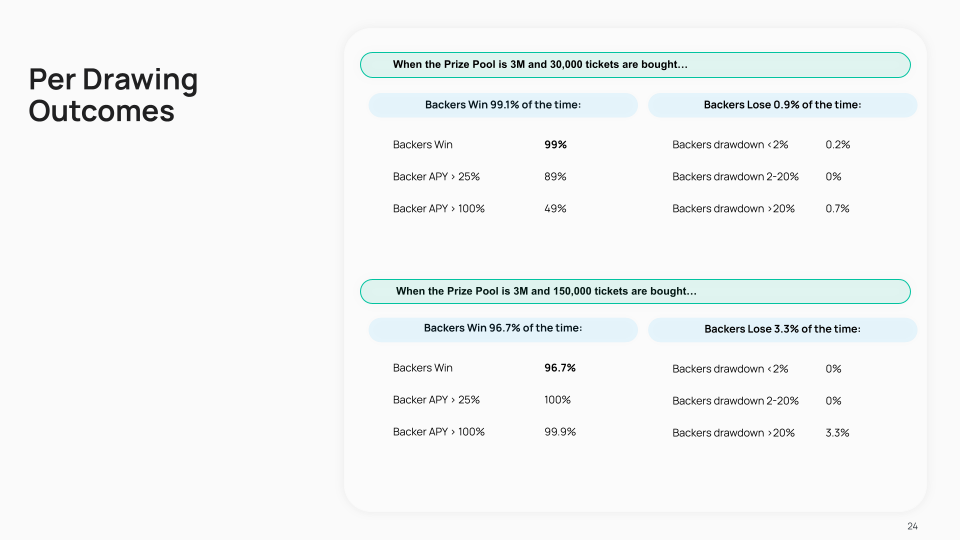Click the bold 96.7% Backers Win value
960x540 pixels.
click(560, 368)
